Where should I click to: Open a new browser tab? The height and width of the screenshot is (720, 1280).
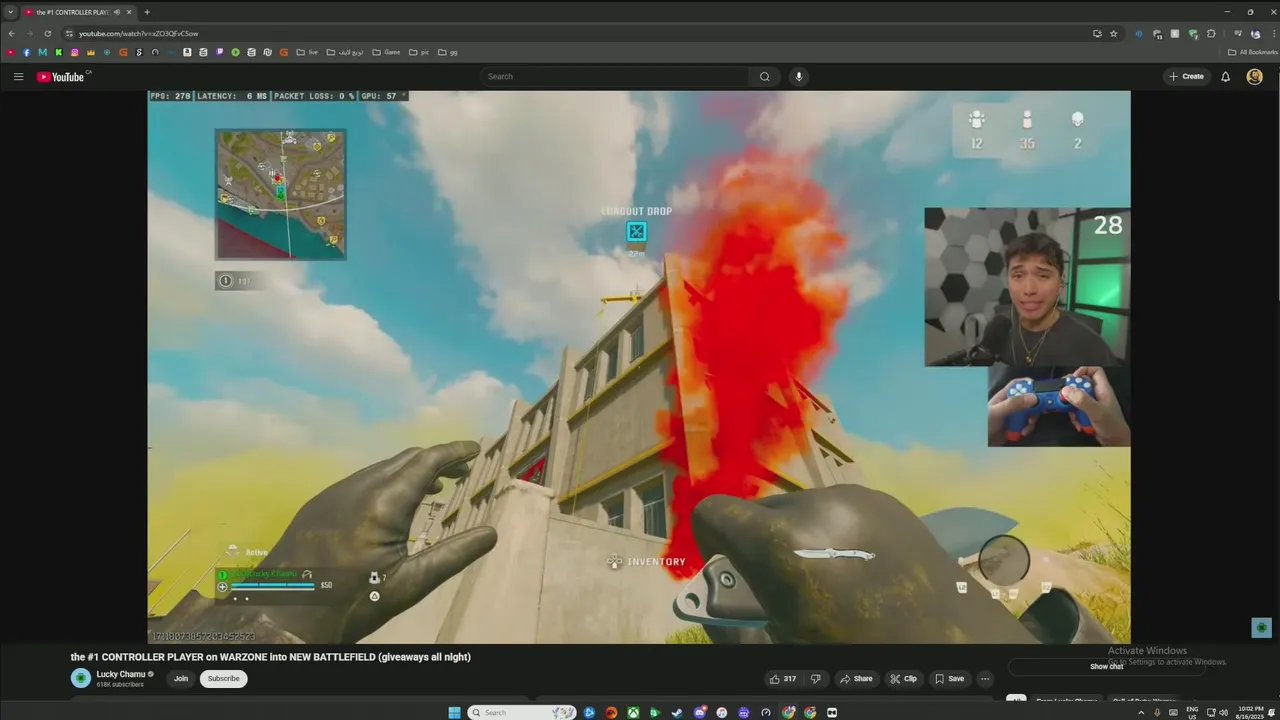pyautogui.click(x=147, y=12)
